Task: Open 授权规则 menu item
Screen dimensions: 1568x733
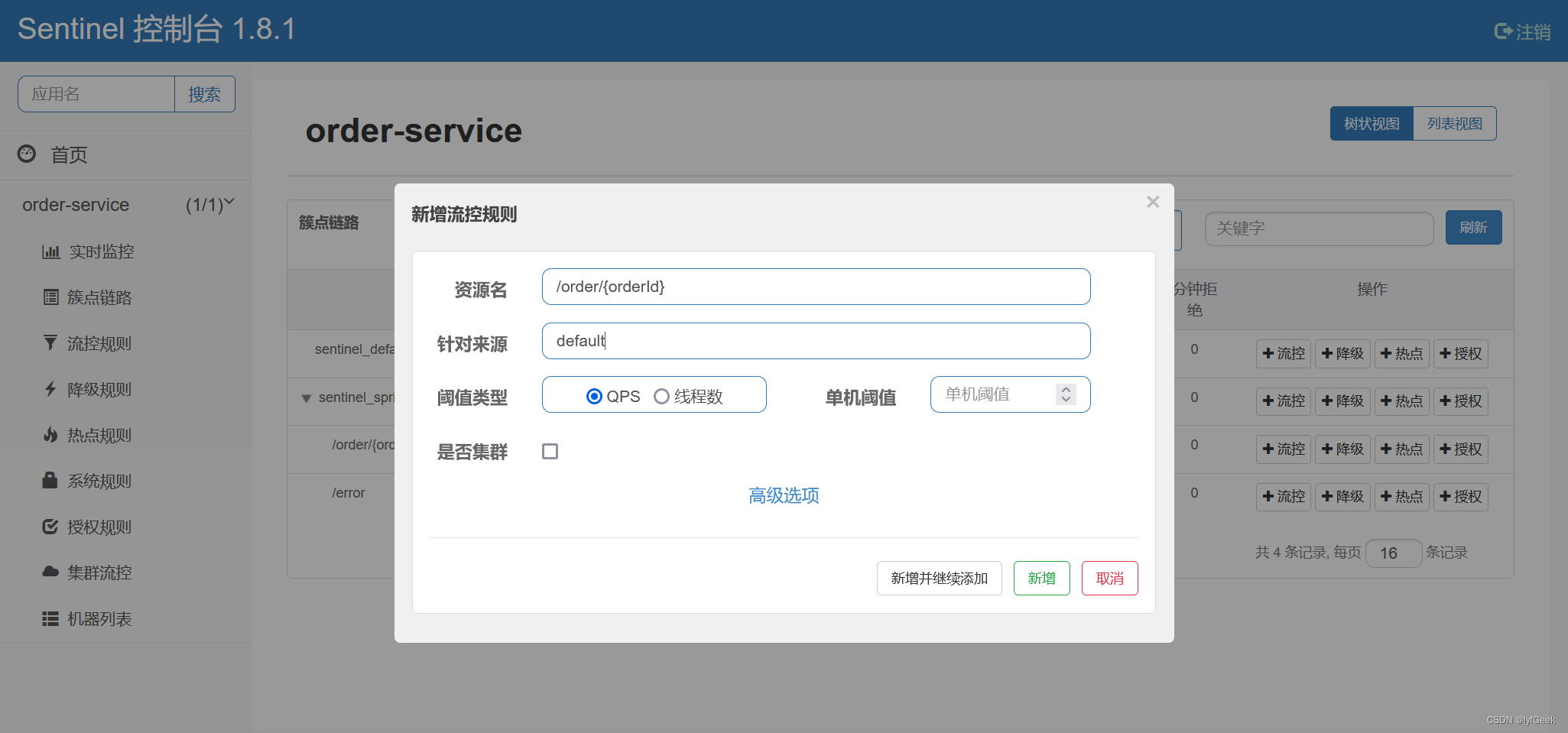Action: [x=99, y=527]
